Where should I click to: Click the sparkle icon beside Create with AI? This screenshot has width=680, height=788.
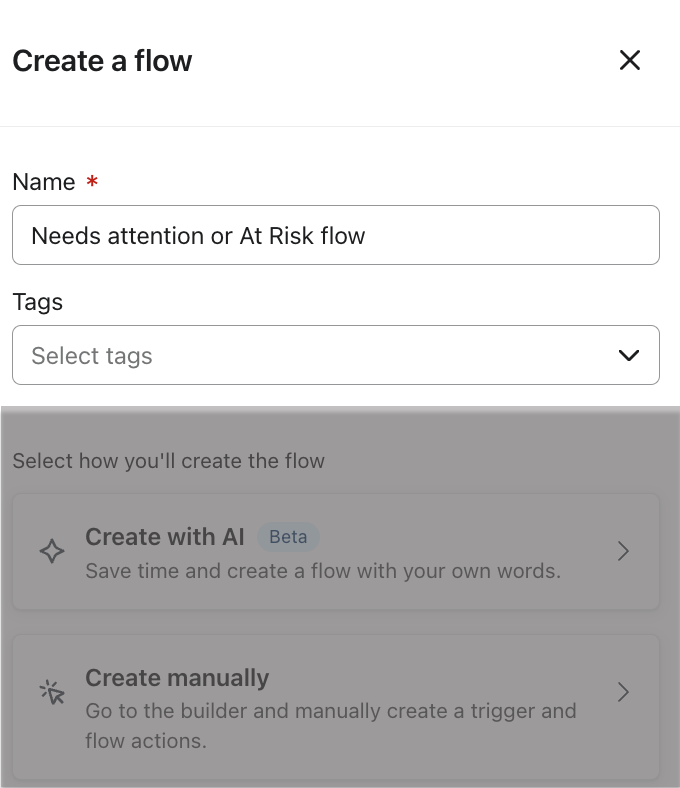click(52, 551)
